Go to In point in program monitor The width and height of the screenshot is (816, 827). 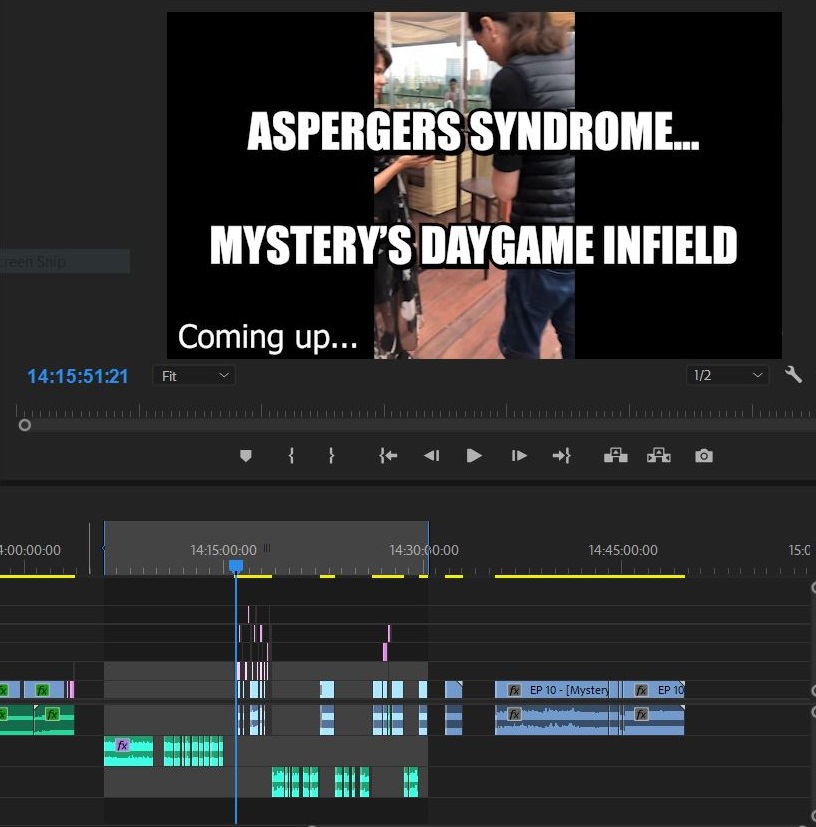tap(388, 456)
